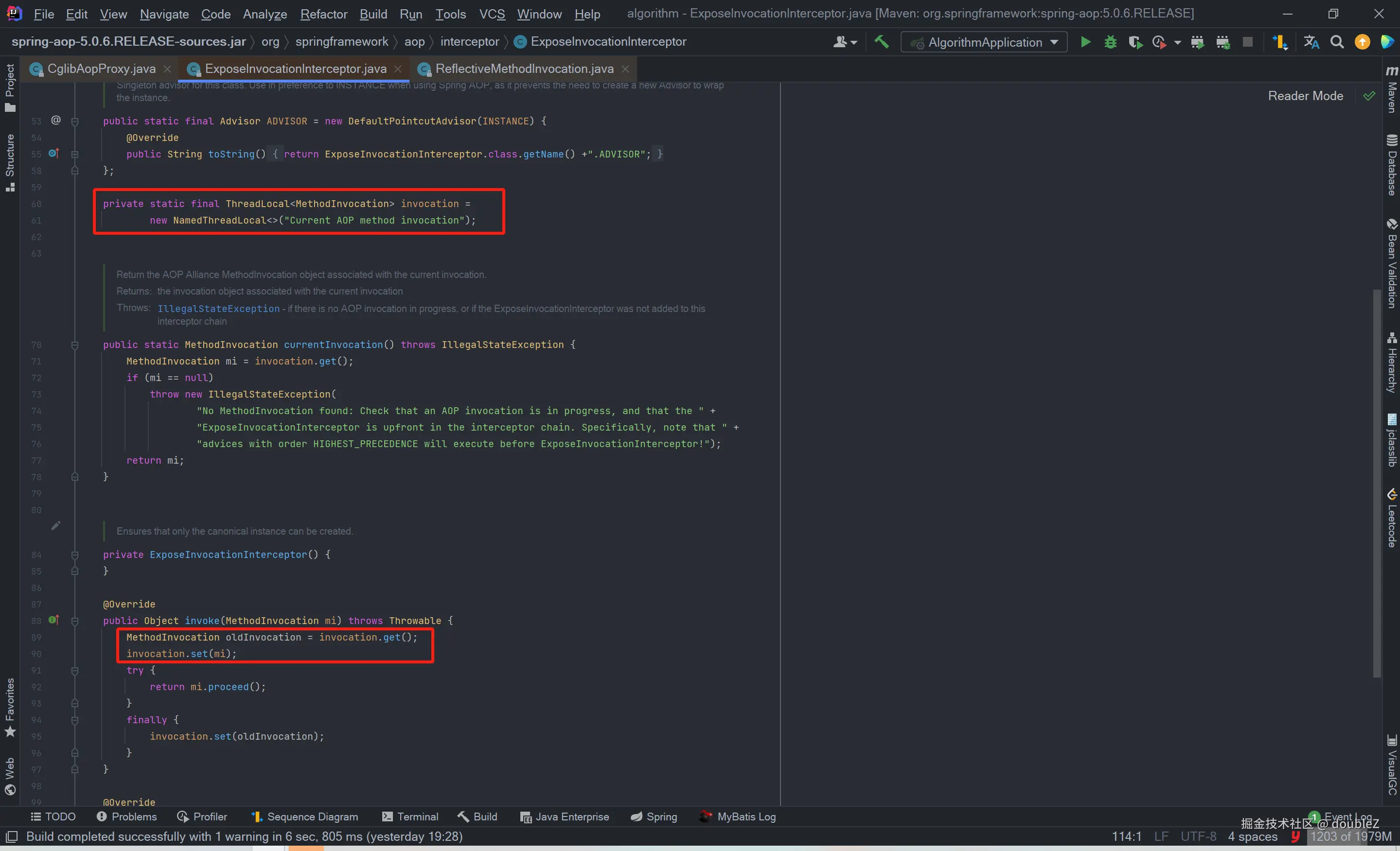Switch to ReflectiveMethodInvocation.java tab

tap(523, 69)
